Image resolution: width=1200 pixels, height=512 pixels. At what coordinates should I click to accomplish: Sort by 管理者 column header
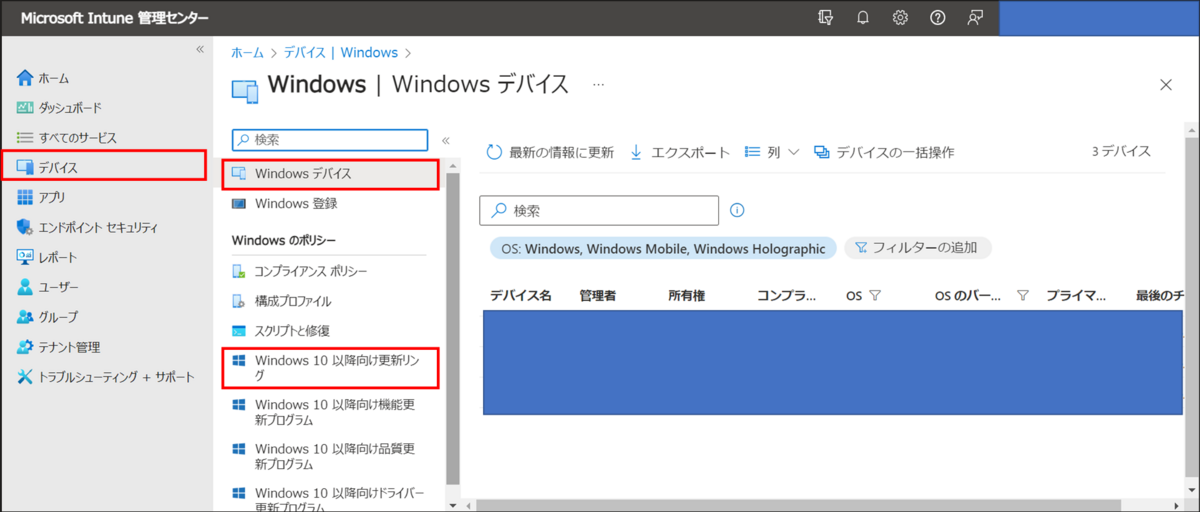click(x=597, y=296)
